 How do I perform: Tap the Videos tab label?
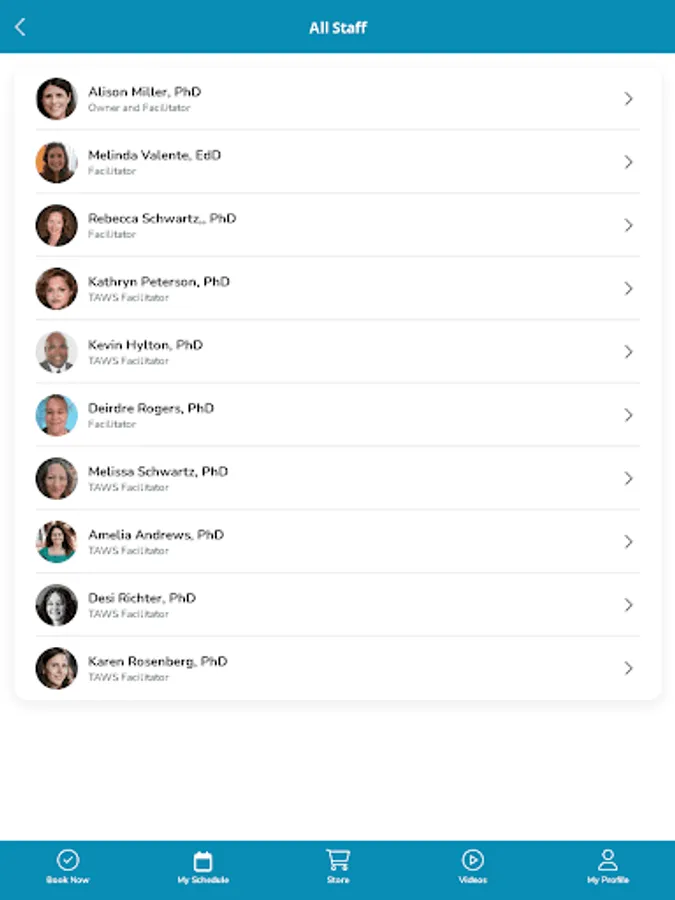tap(472, 880)
